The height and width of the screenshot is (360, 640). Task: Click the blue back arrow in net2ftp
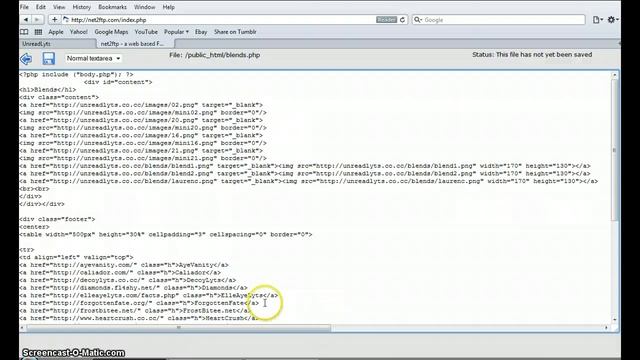(x=26, y=59)
